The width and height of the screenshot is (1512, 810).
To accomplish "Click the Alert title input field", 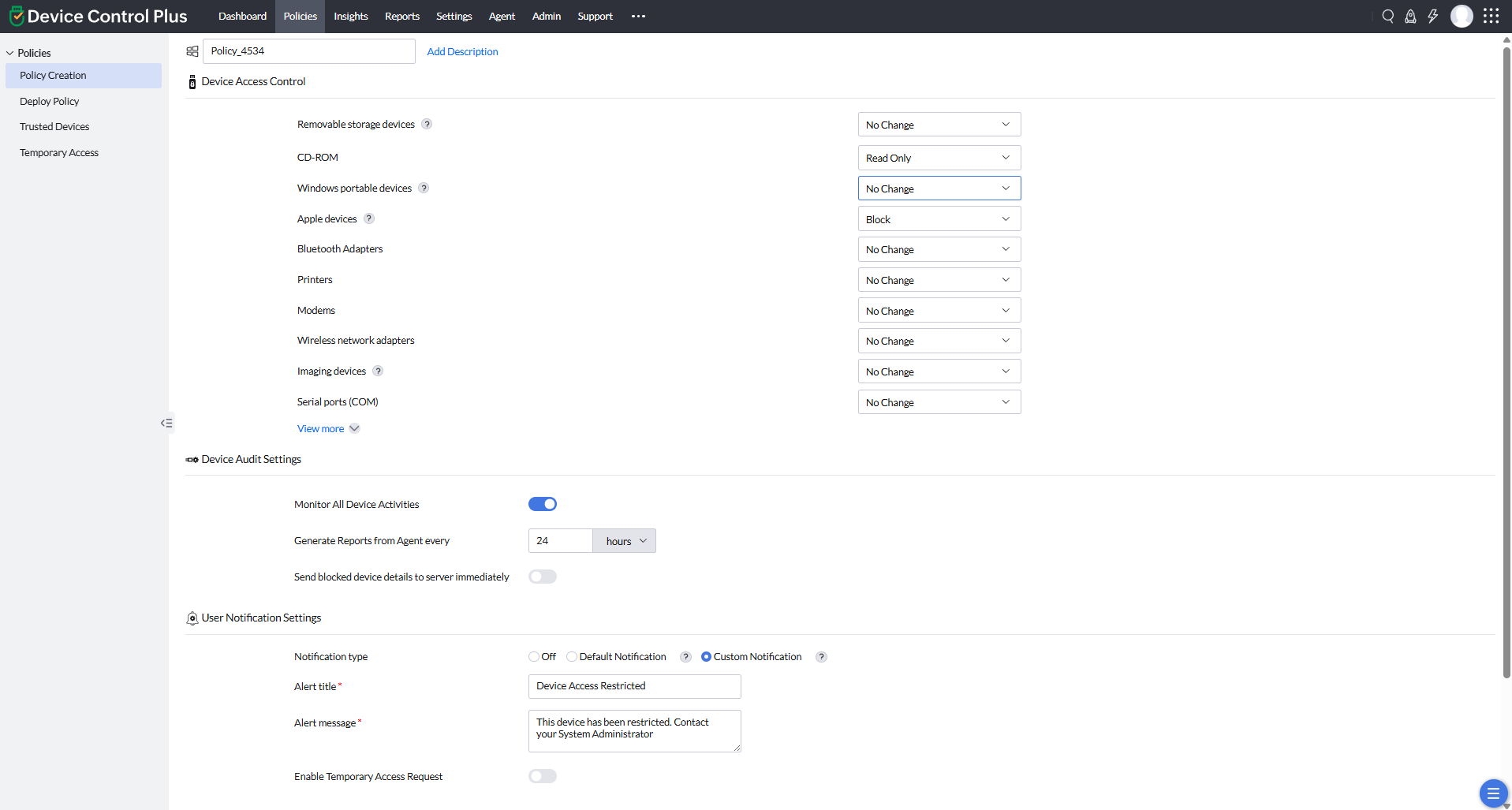I will click(x=635, y=686).
